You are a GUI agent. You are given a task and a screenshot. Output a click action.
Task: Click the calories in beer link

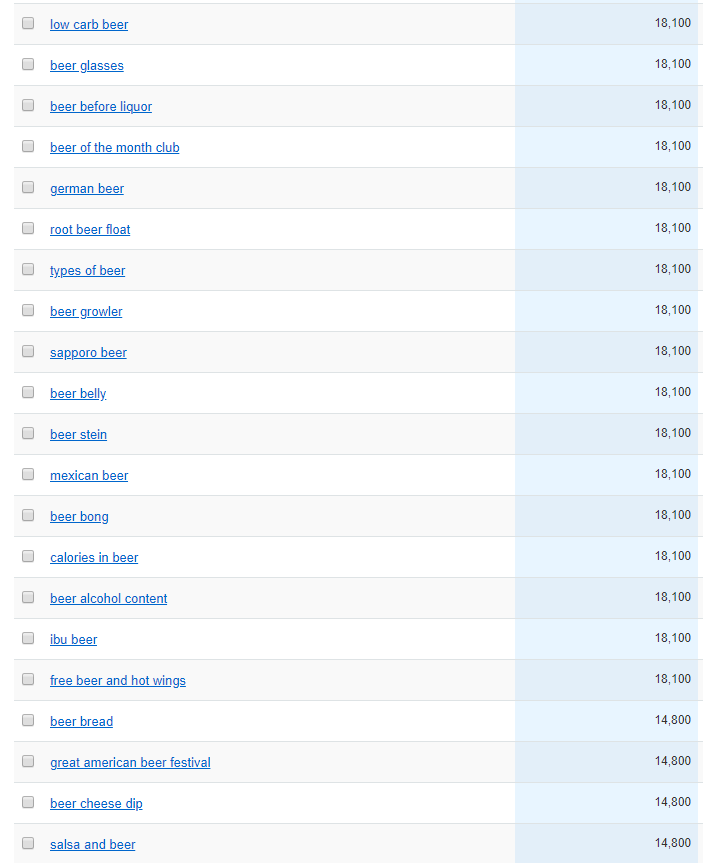click(x=94, y=557)
